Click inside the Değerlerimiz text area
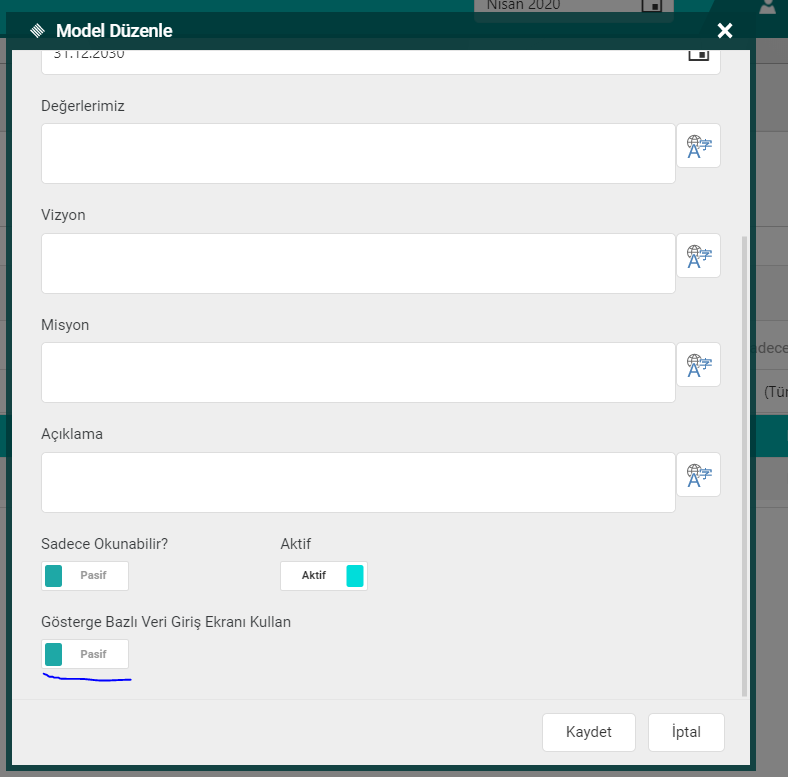Screen dimensions: 788x777 358,154
